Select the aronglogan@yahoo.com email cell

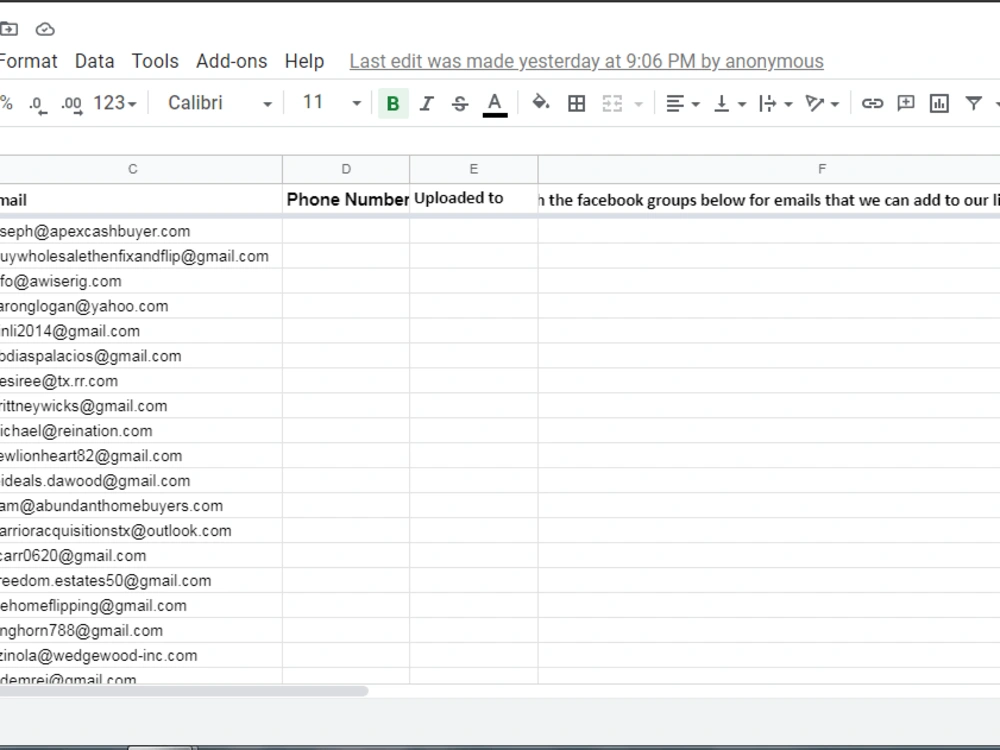click(141, 306)
